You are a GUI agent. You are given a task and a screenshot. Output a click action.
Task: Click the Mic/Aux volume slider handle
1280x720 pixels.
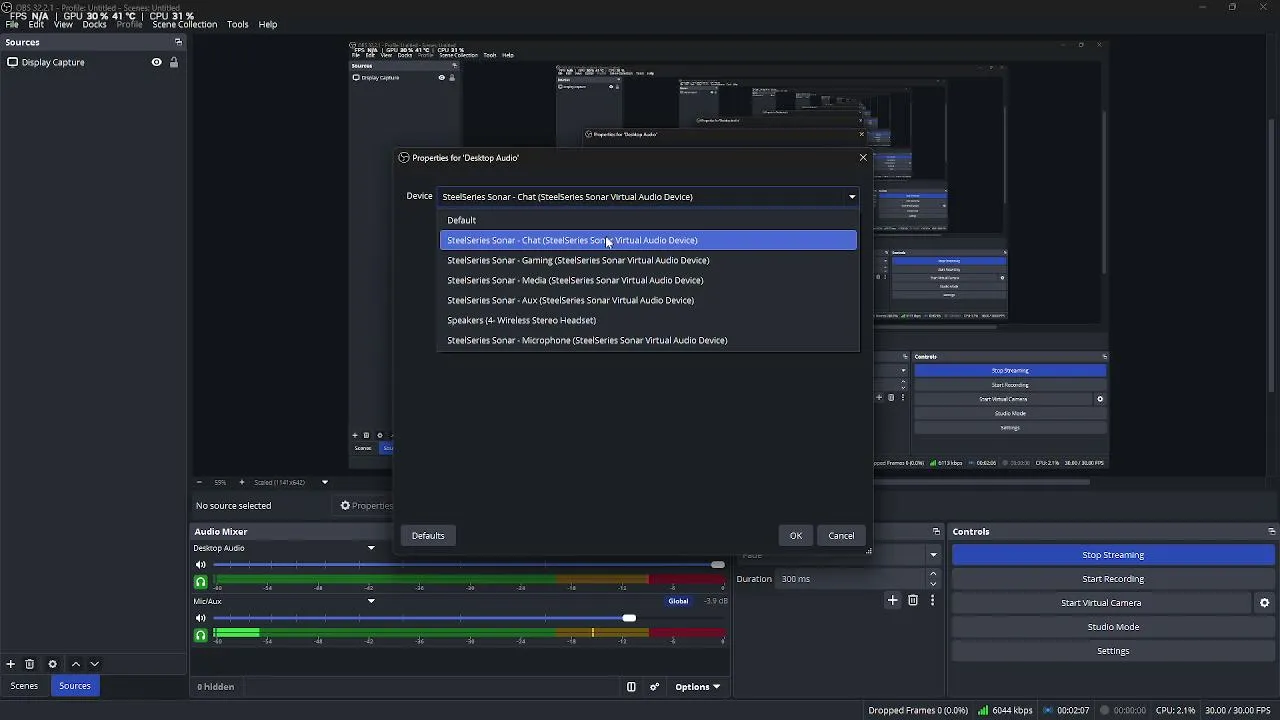629,618
